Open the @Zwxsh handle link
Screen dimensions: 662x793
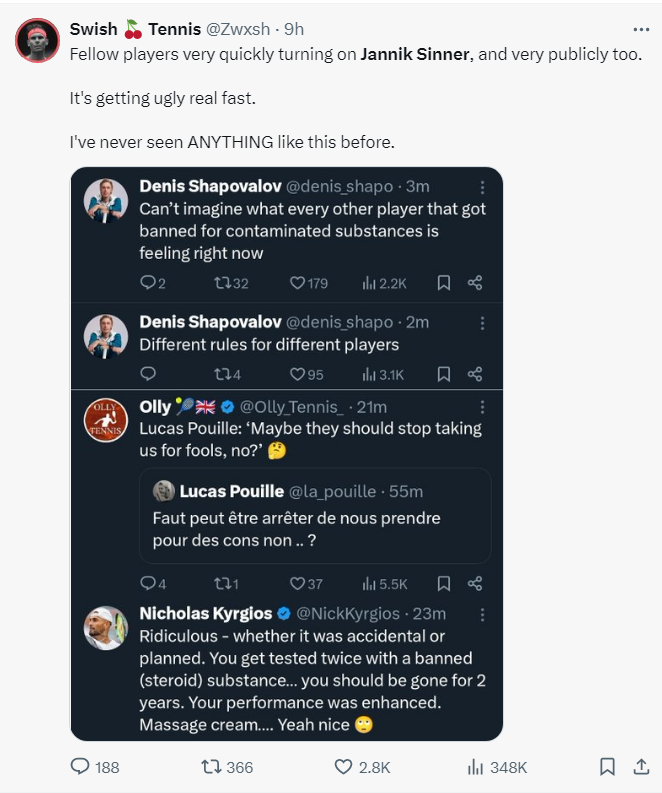pos(238,29)
